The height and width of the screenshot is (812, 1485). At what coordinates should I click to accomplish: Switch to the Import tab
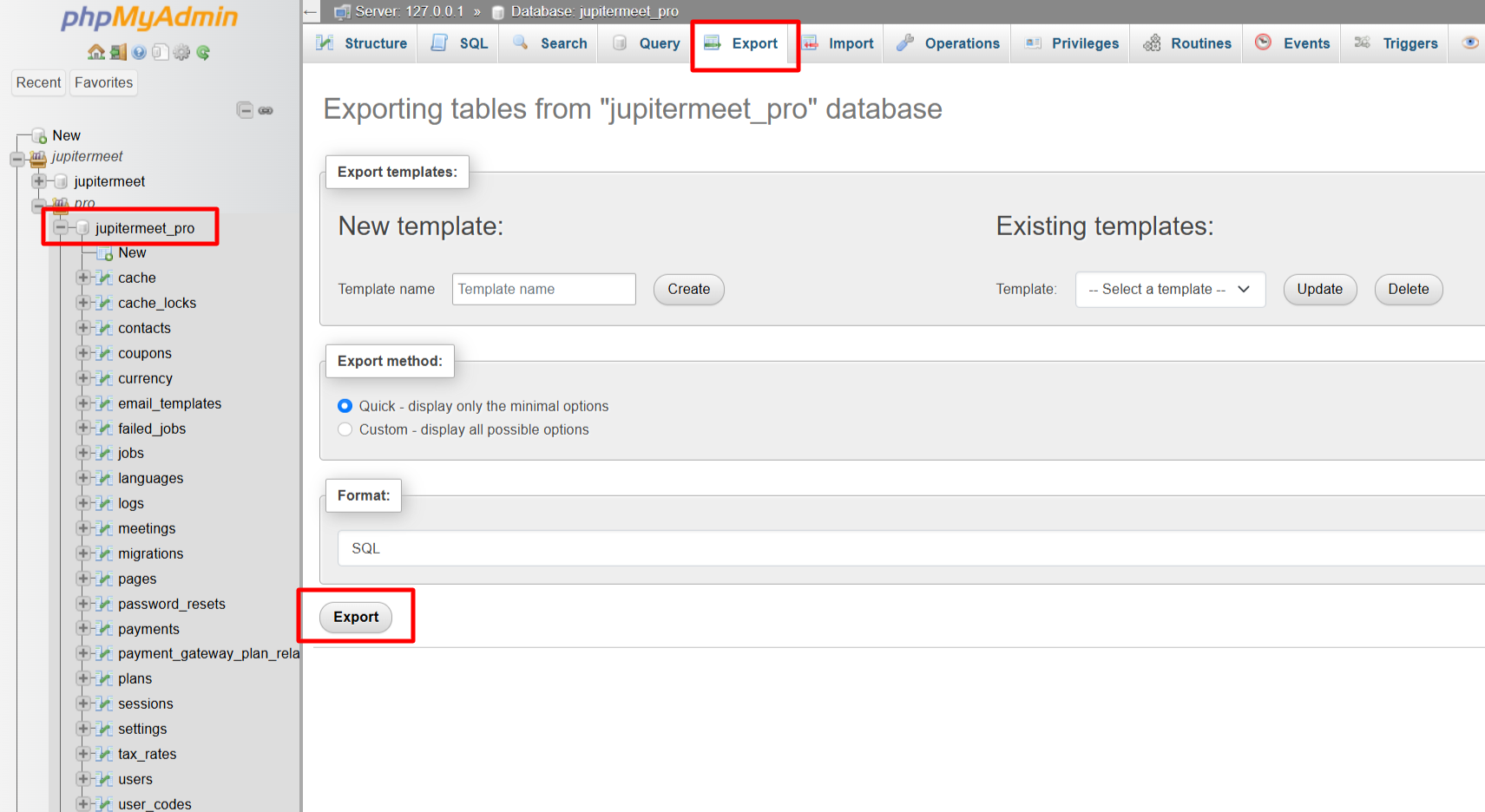tap(838, 43)
